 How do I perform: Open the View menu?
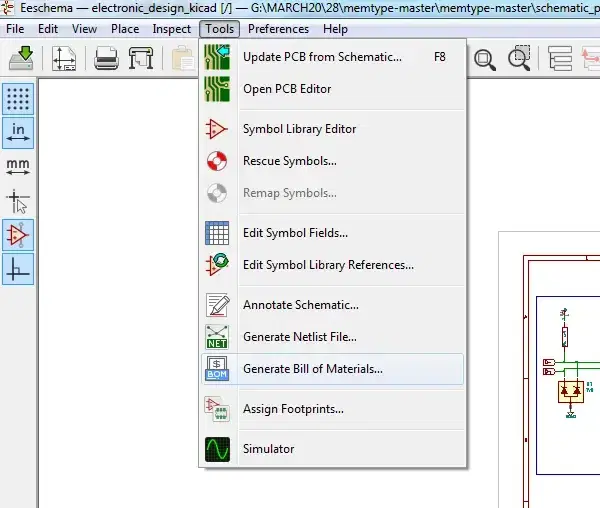pos(84,29)
